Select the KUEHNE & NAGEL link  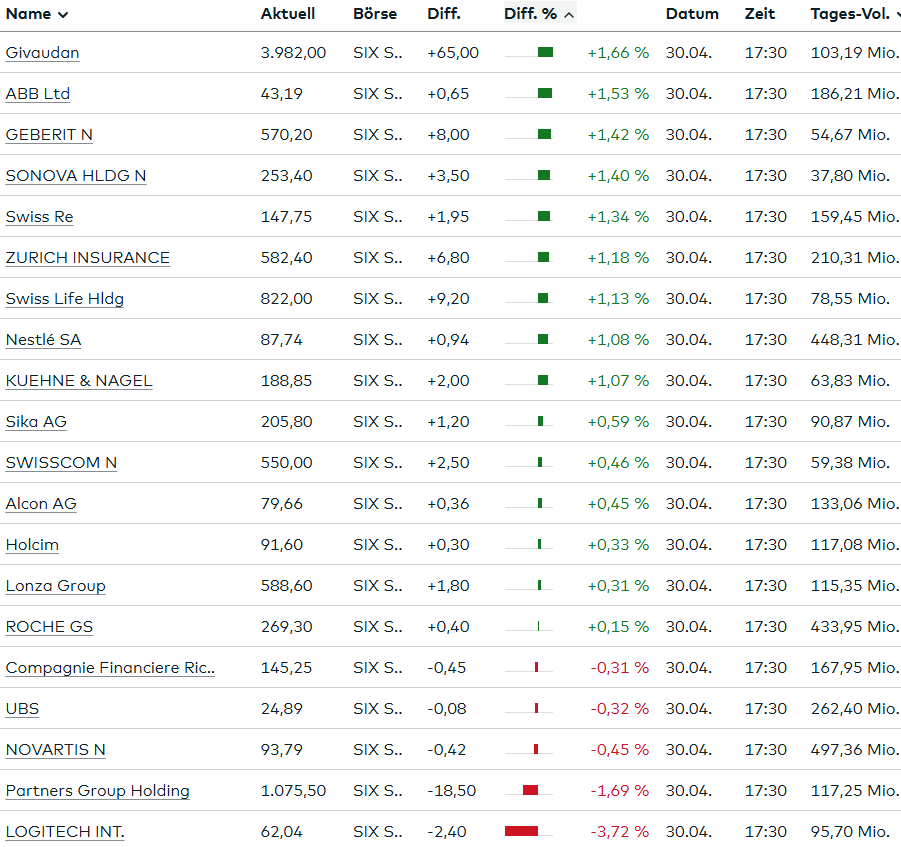(x=79, y=380)
